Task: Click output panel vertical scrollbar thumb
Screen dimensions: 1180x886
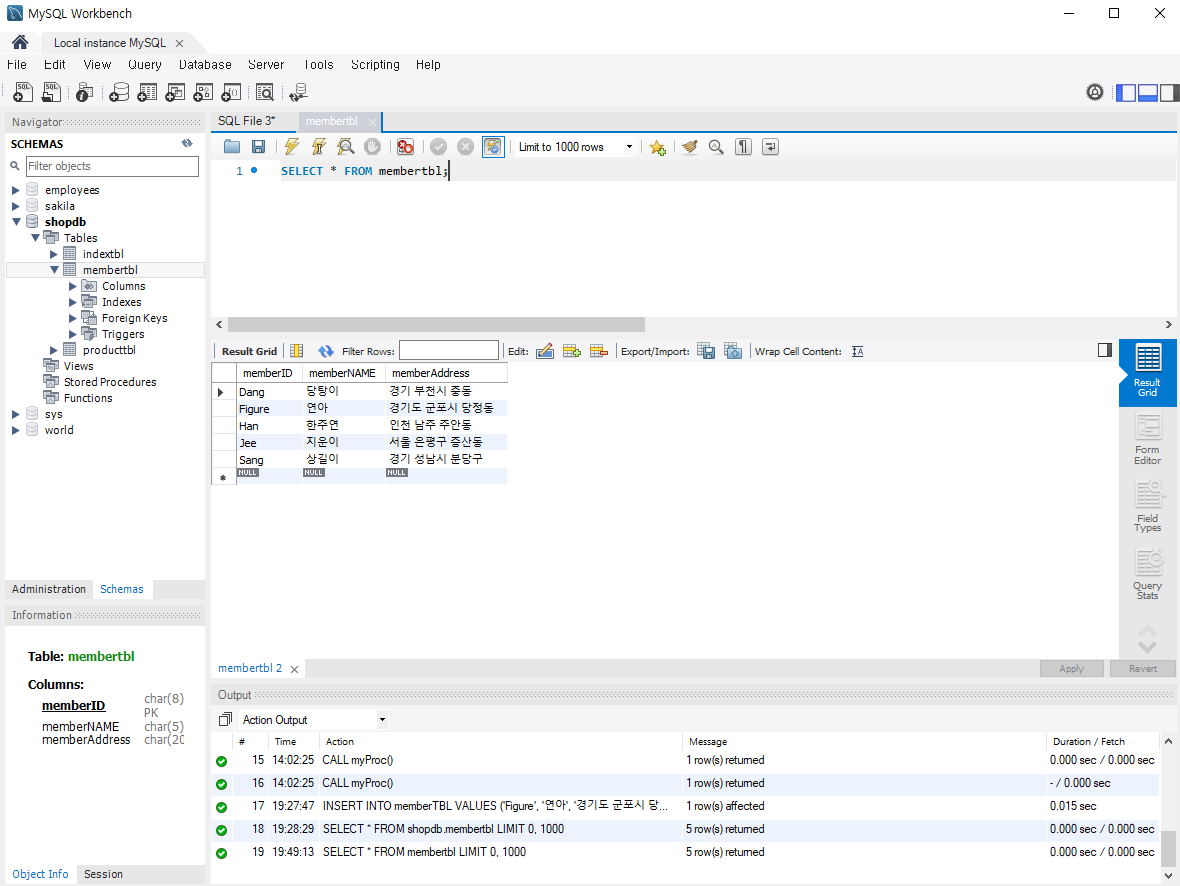Action: pos(1168,849)
